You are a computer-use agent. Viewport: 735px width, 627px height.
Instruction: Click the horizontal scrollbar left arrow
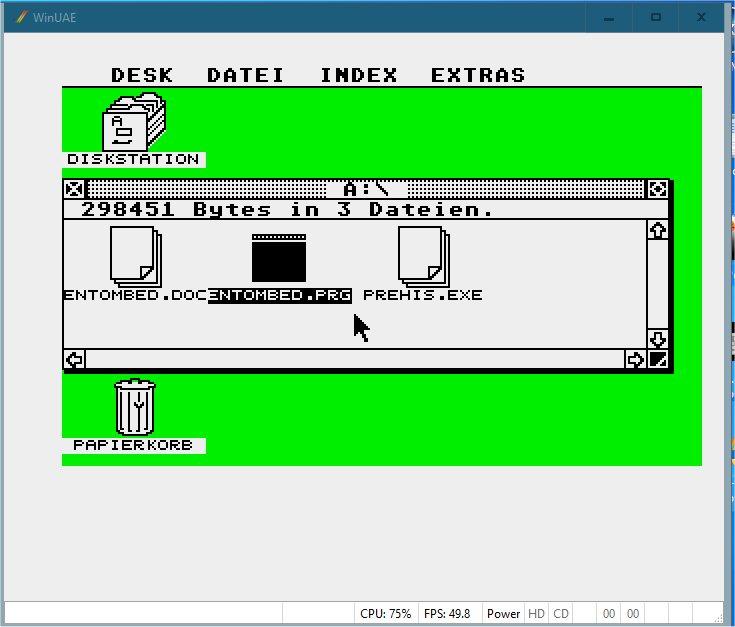click(75, 359)
